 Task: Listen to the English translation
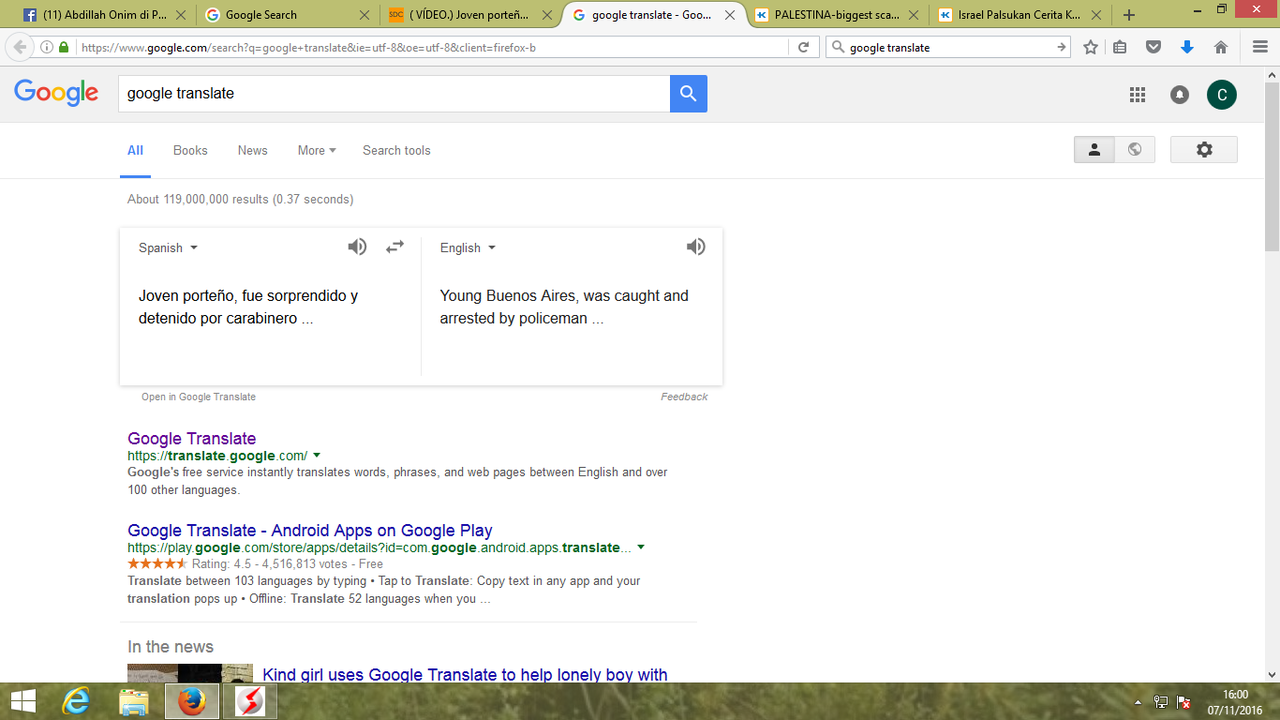(696, 247)
